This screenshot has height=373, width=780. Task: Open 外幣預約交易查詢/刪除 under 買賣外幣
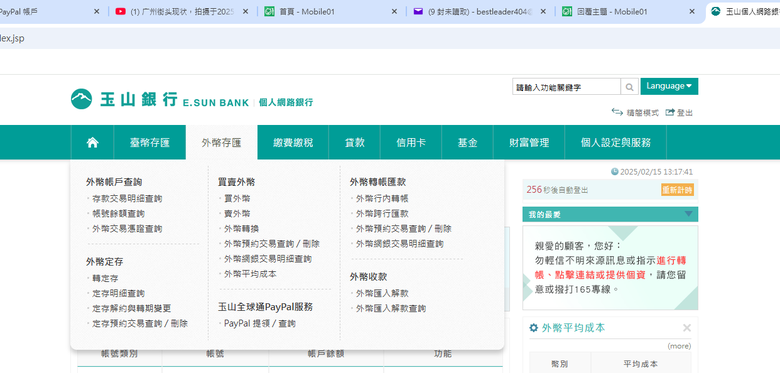272,244
